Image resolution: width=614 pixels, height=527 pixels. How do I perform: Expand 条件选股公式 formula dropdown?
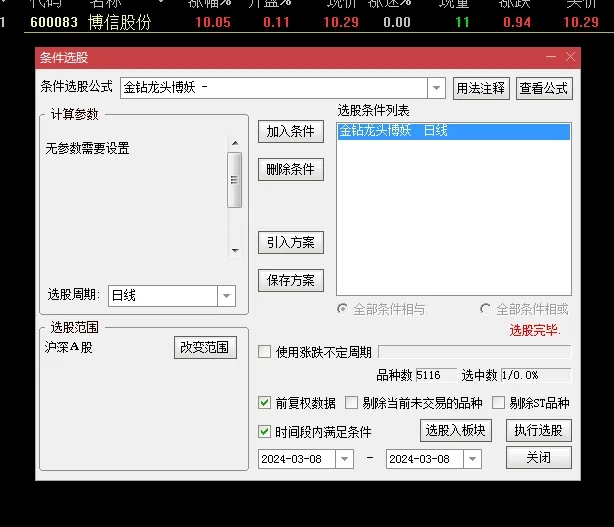436,88
